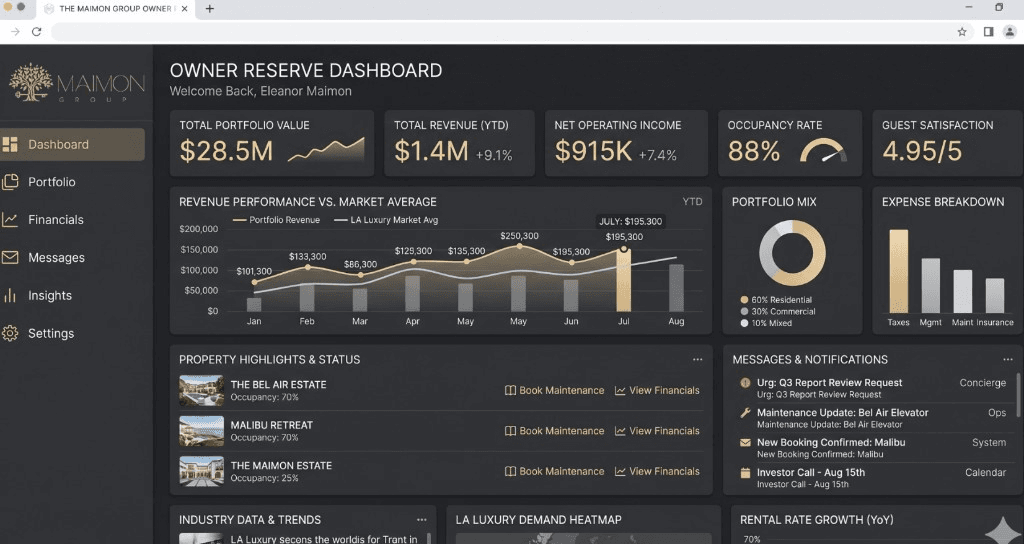Viewport: 1024px width, 544px height.
Task: Restore the browser window
Action: [999, 7]
